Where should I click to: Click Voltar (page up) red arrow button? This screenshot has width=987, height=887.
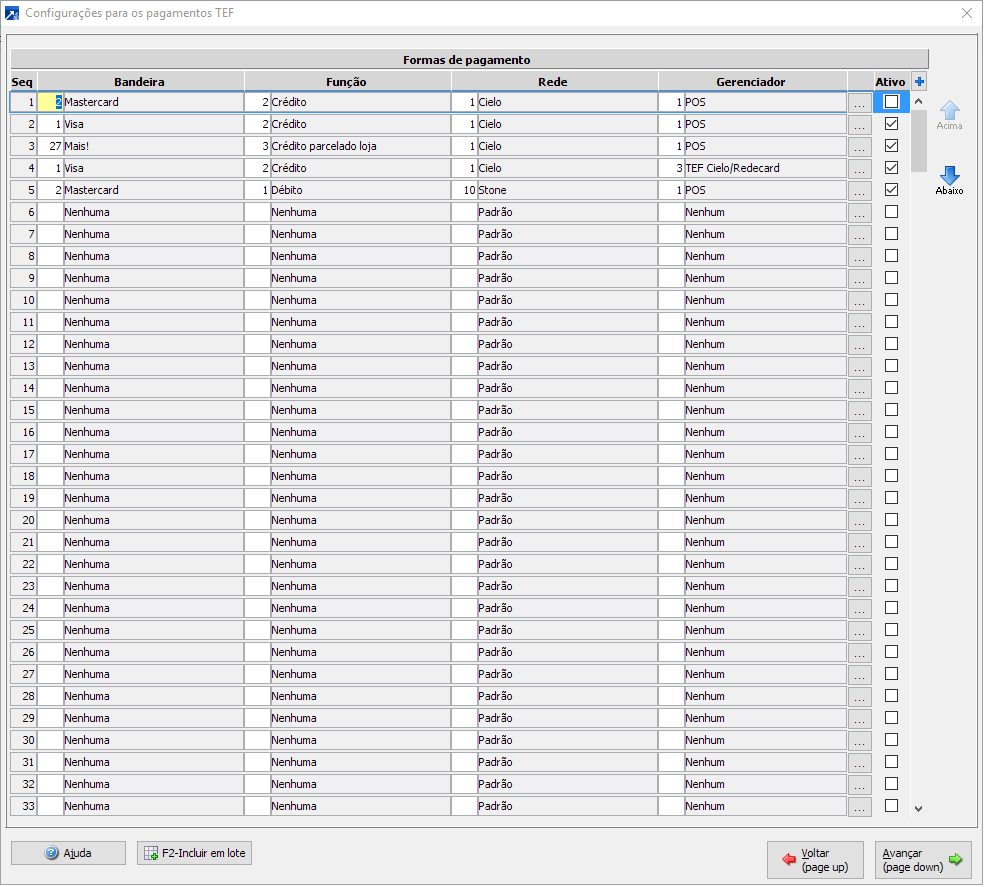(x=814, y=860)
